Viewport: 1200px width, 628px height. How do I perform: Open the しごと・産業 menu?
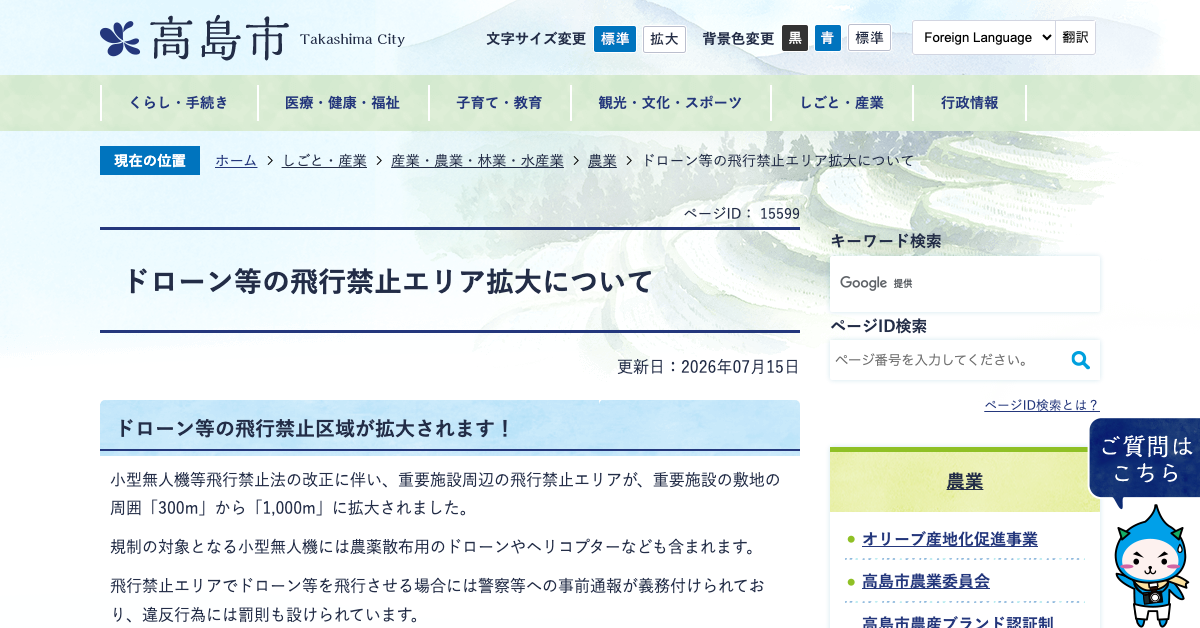pyautogui.click(x=842, y=103)
